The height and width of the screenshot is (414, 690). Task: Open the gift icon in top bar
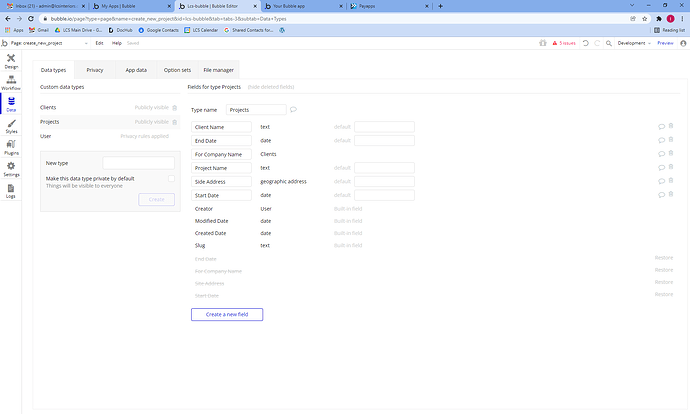543,43
